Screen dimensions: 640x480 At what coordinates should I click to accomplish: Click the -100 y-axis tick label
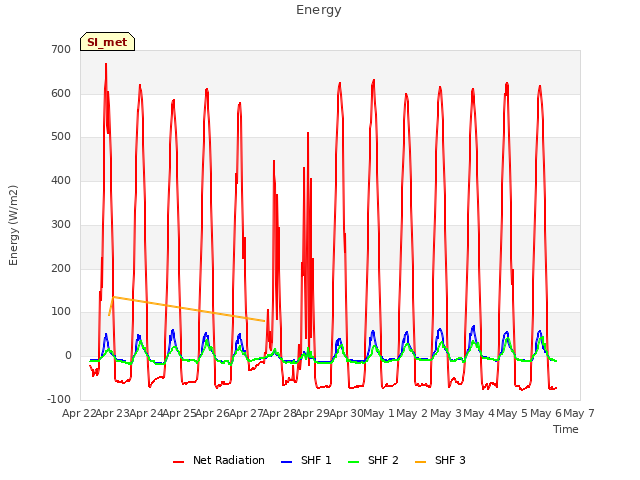tap(59, 399)
